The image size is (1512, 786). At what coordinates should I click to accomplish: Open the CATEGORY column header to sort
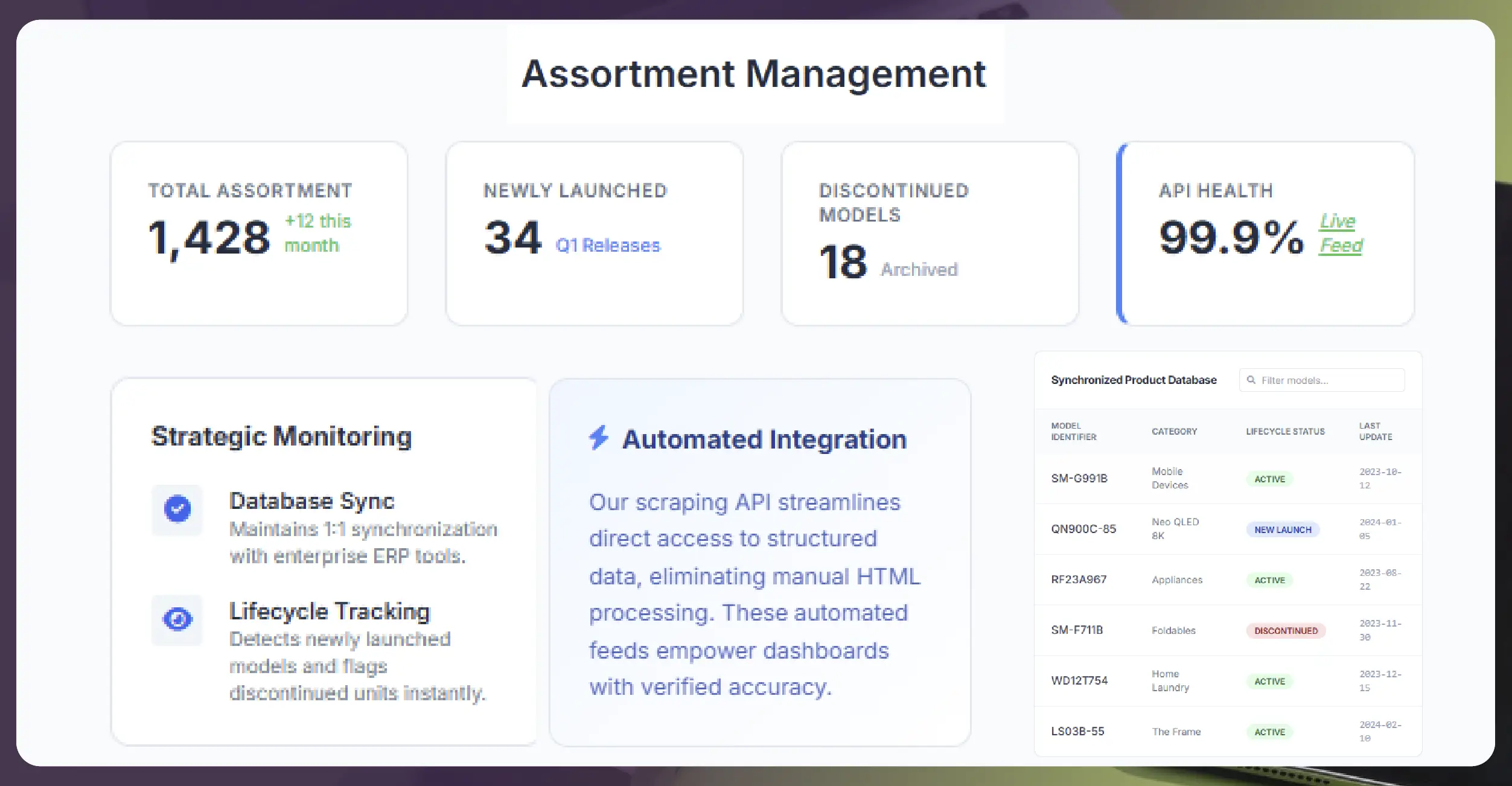(x=1173, y=431)
